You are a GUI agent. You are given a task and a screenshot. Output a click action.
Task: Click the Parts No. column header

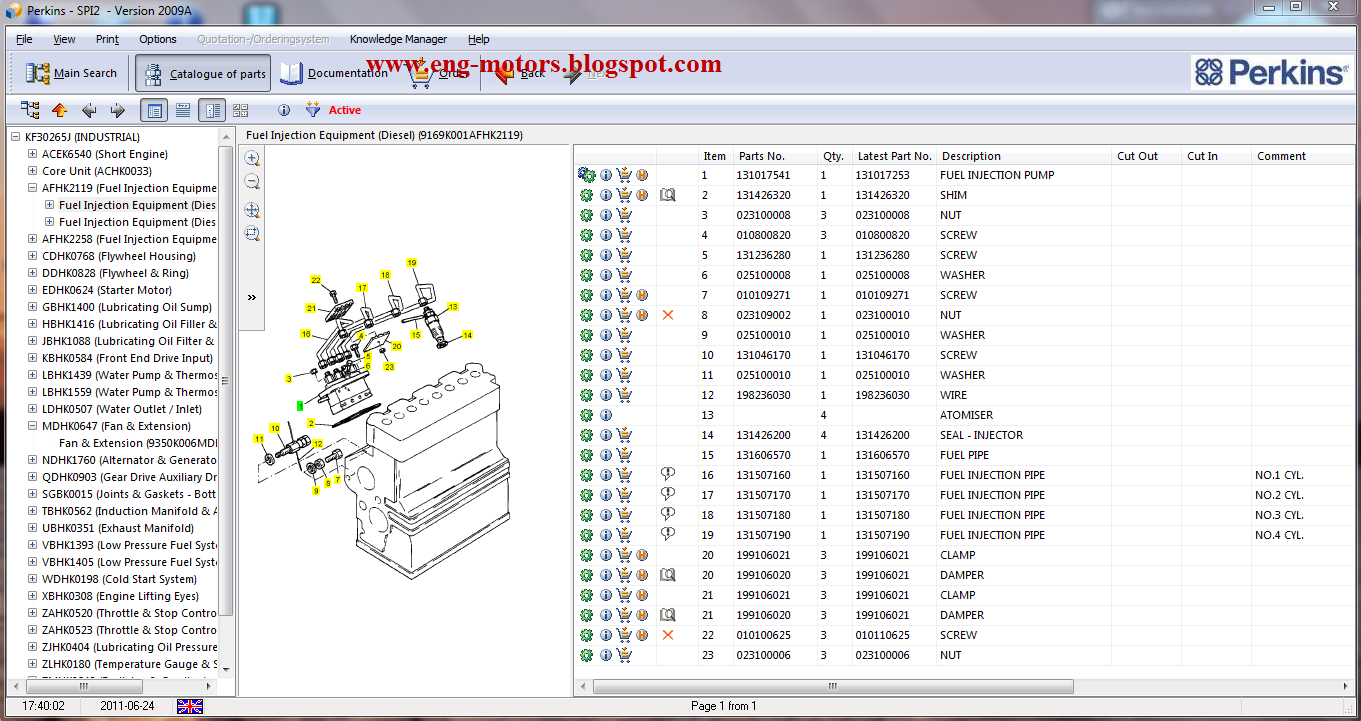click(761, 156)
